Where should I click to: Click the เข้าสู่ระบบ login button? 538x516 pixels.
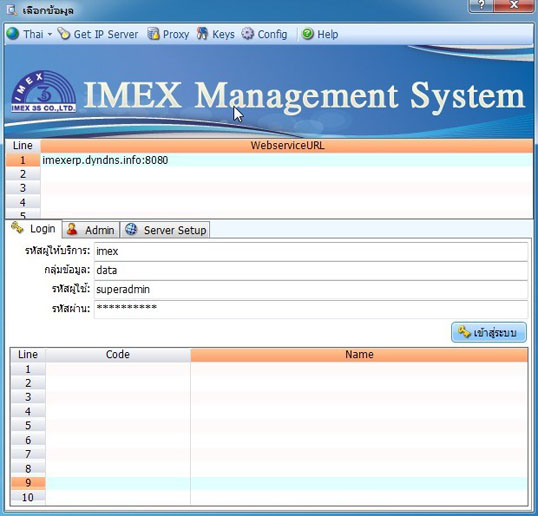tap(489, 332)
